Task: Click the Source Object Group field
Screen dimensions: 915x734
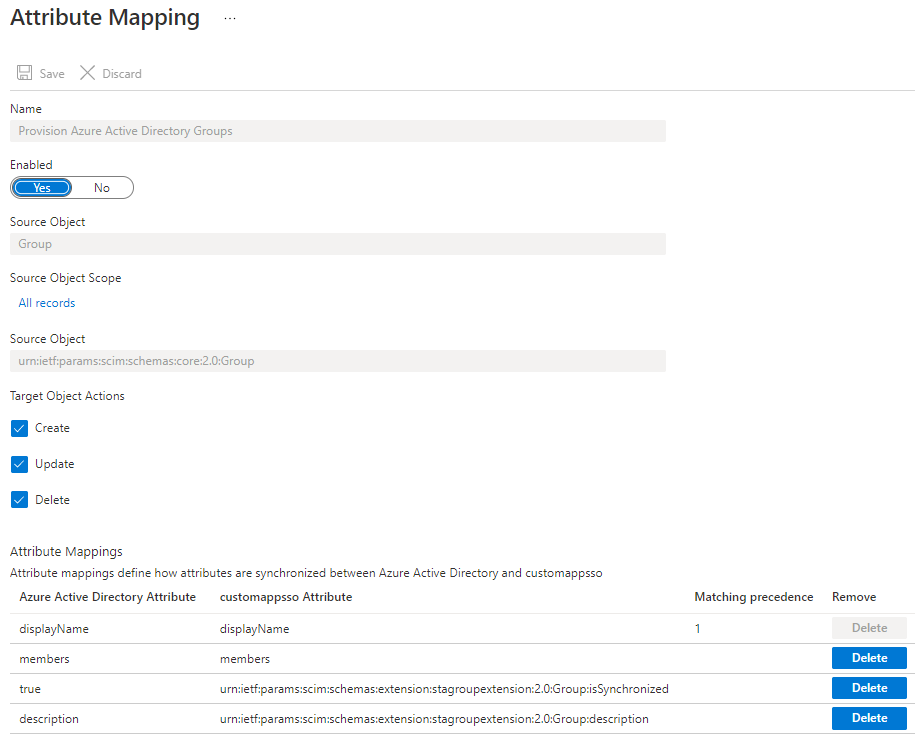Action: coord(338,244)
